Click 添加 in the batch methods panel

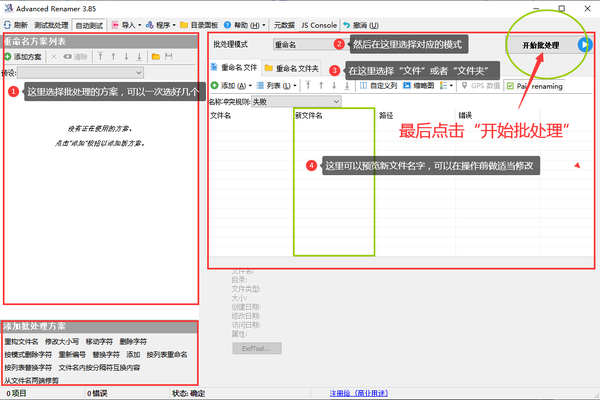click(133, 354)
